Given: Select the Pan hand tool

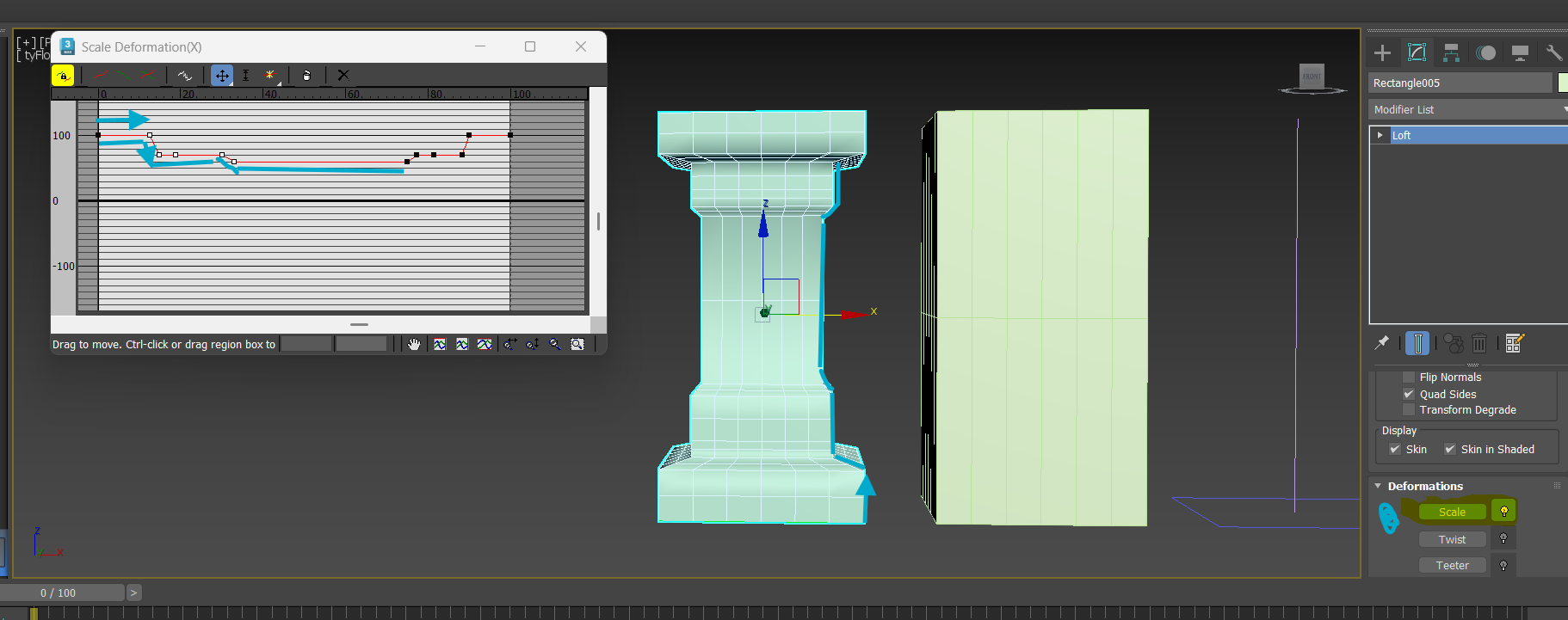Looking at the screenshot, I should point(414,344).
